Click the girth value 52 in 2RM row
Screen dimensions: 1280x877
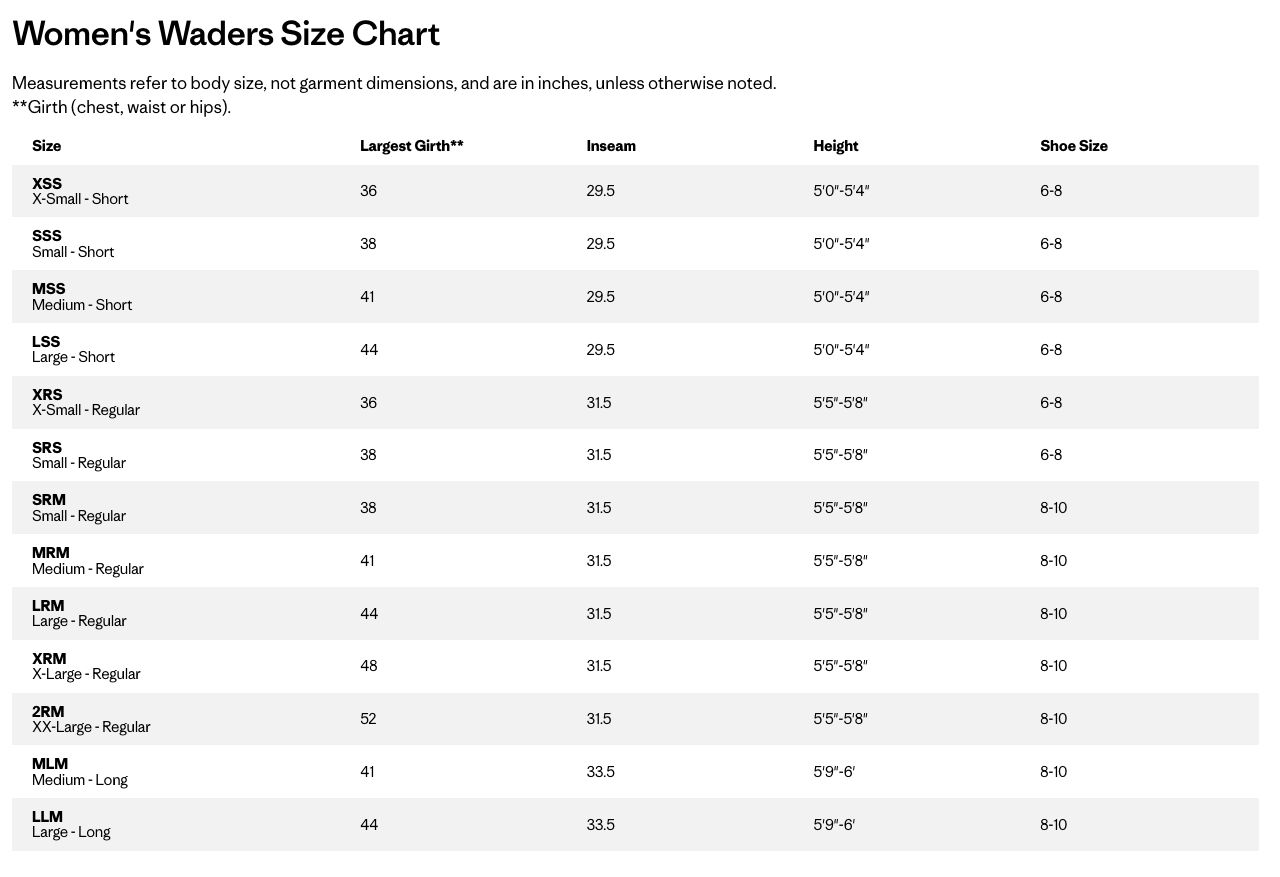[x=368, y=719]
